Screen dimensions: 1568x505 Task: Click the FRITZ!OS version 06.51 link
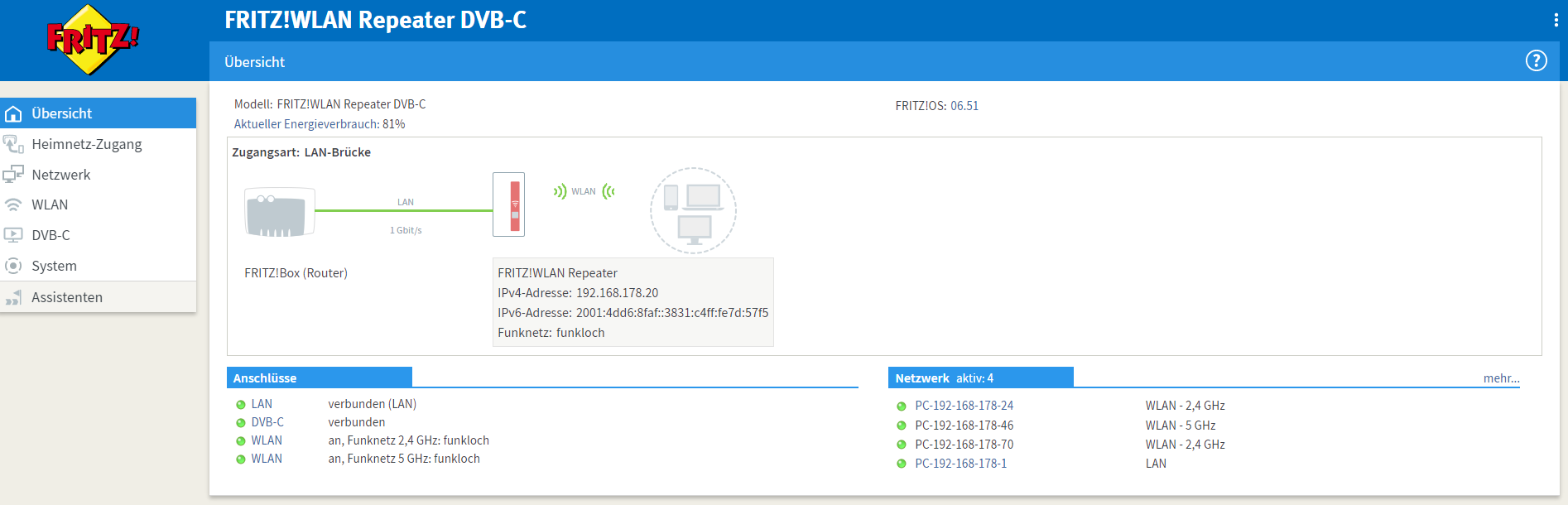click(x=964, y=106)
